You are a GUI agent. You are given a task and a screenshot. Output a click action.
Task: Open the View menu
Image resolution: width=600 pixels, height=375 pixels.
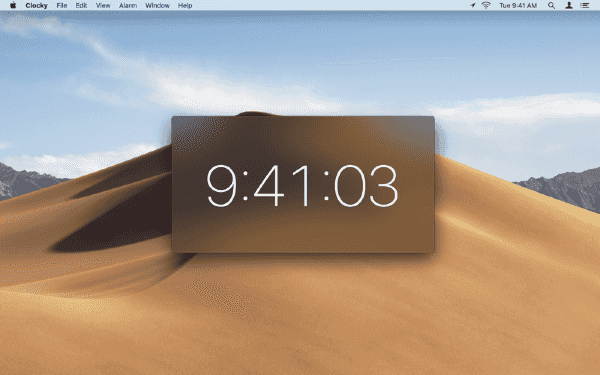[103, 5]
